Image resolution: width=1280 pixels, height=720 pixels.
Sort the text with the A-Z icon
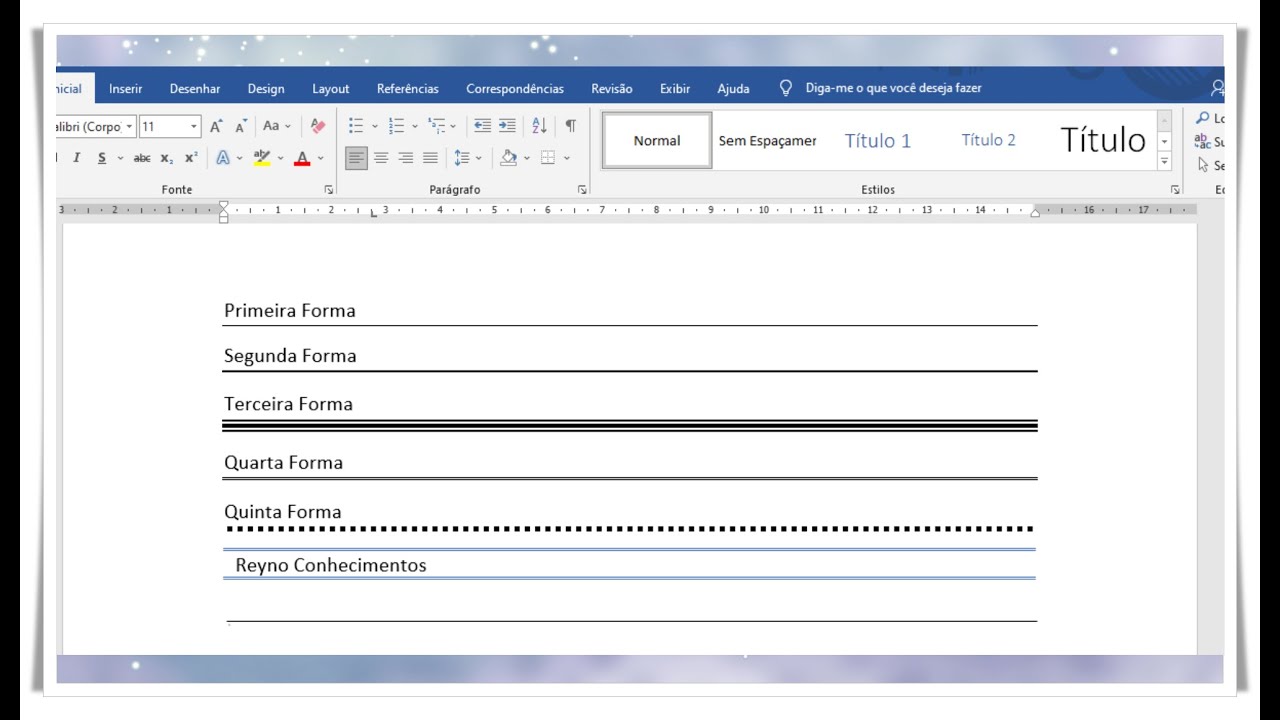click(541, 126)
